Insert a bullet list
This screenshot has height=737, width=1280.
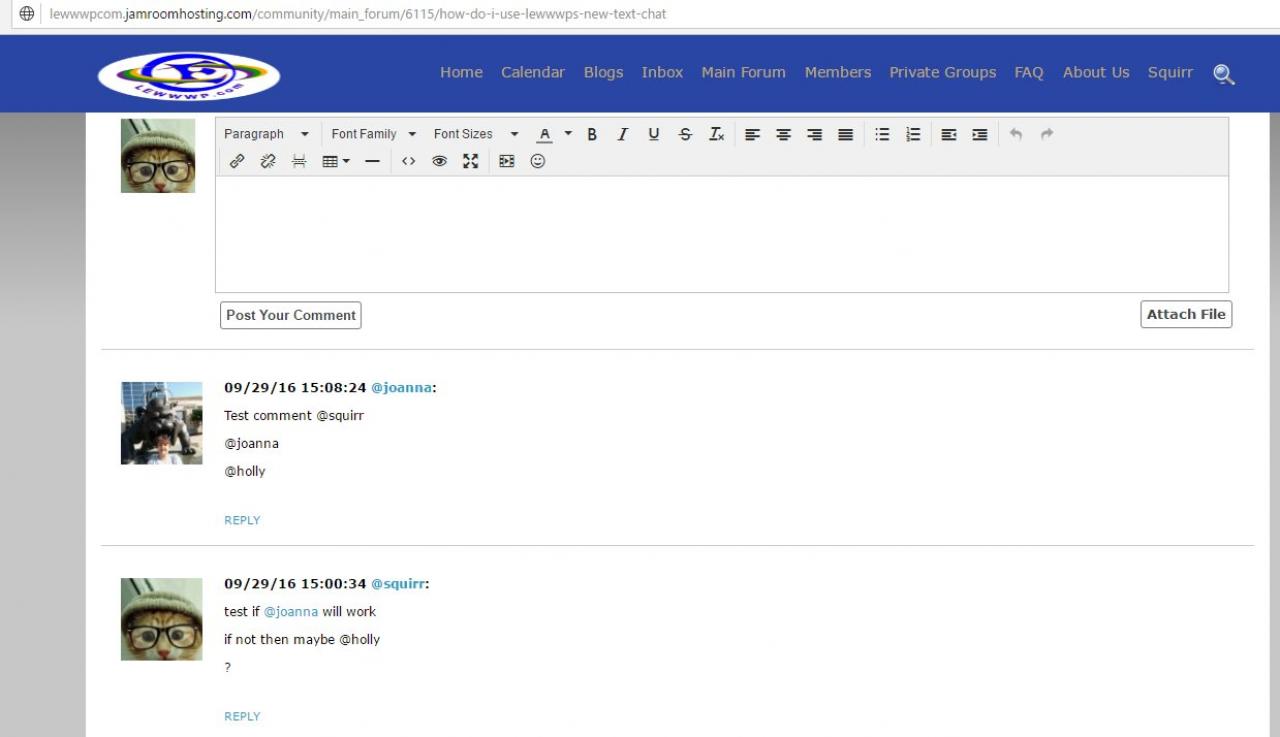click(x=882, y=134)
